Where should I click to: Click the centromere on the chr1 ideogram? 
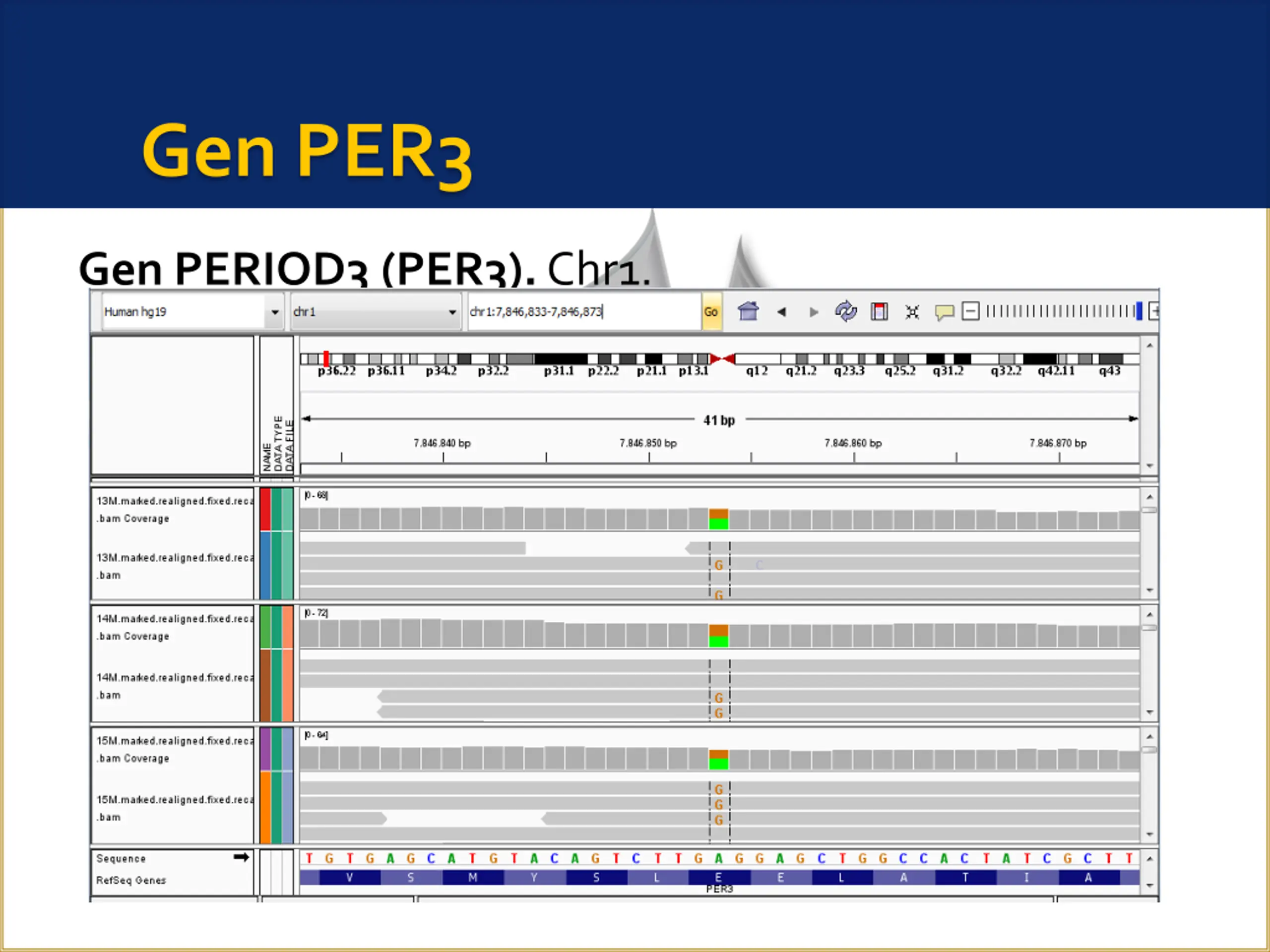click(x=722, y=359)
